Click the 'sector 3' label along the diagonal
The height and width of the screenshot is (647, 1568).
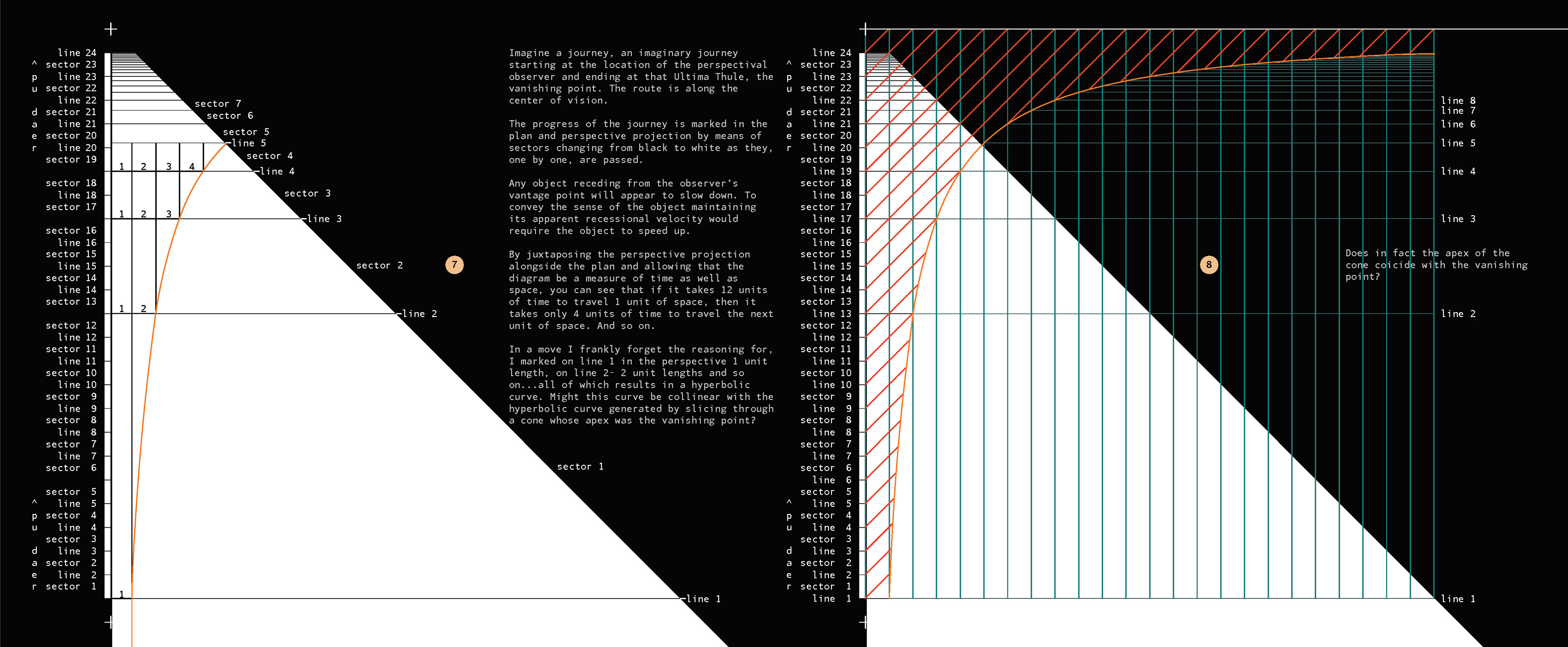pos(307,194)
